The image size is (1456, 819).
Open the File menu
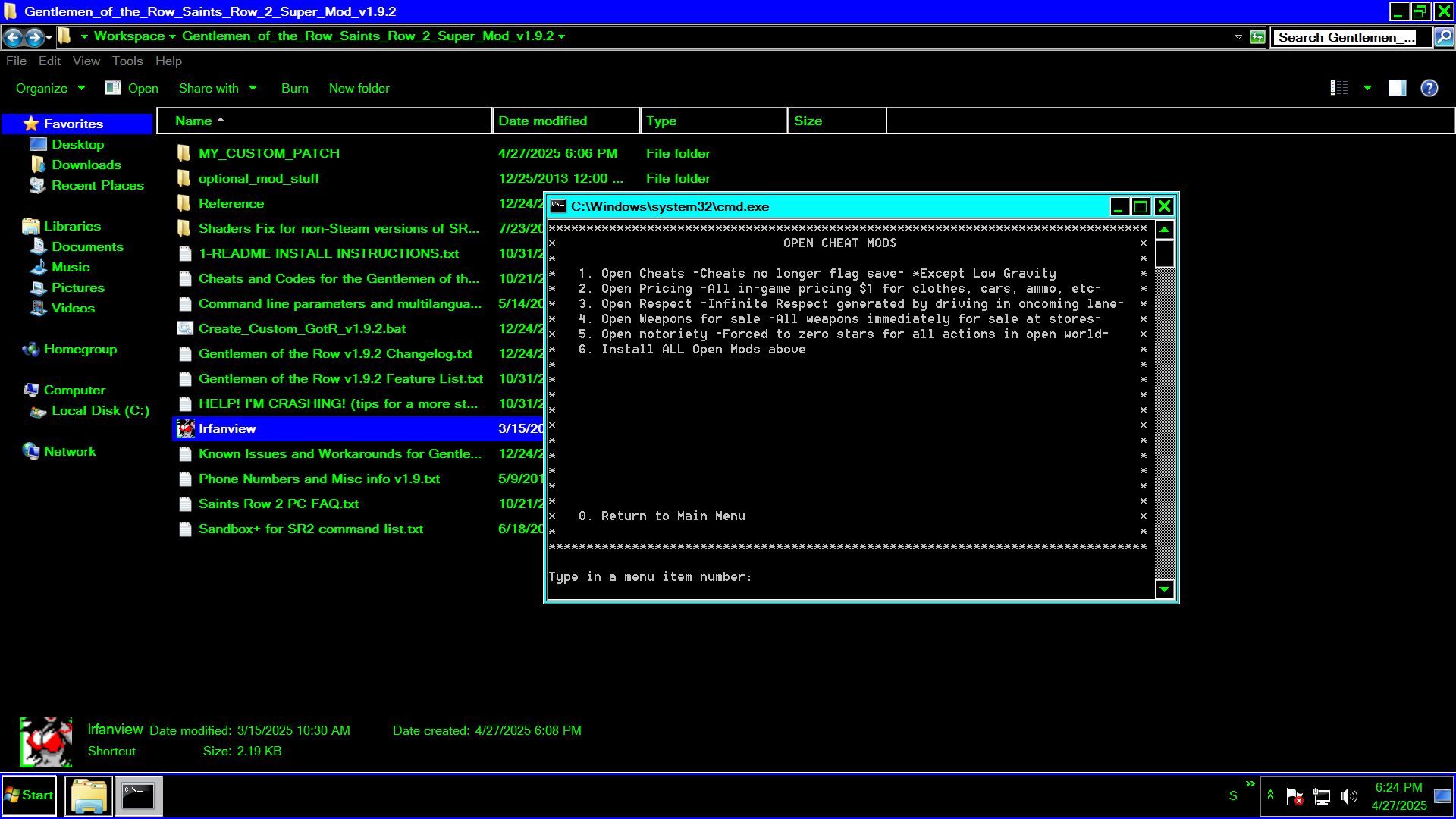[x=16, y=61]
